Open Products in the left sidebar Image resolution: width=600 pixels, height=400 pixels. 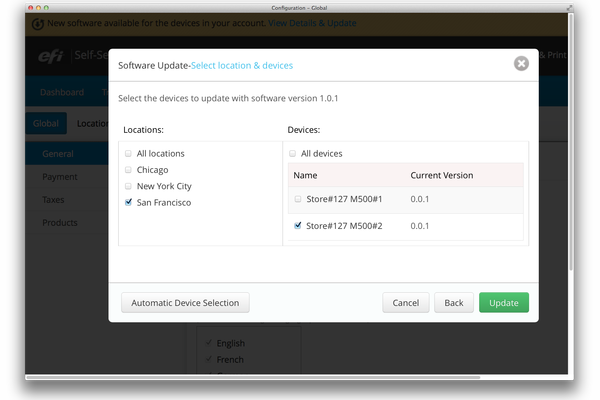(60, 222)
